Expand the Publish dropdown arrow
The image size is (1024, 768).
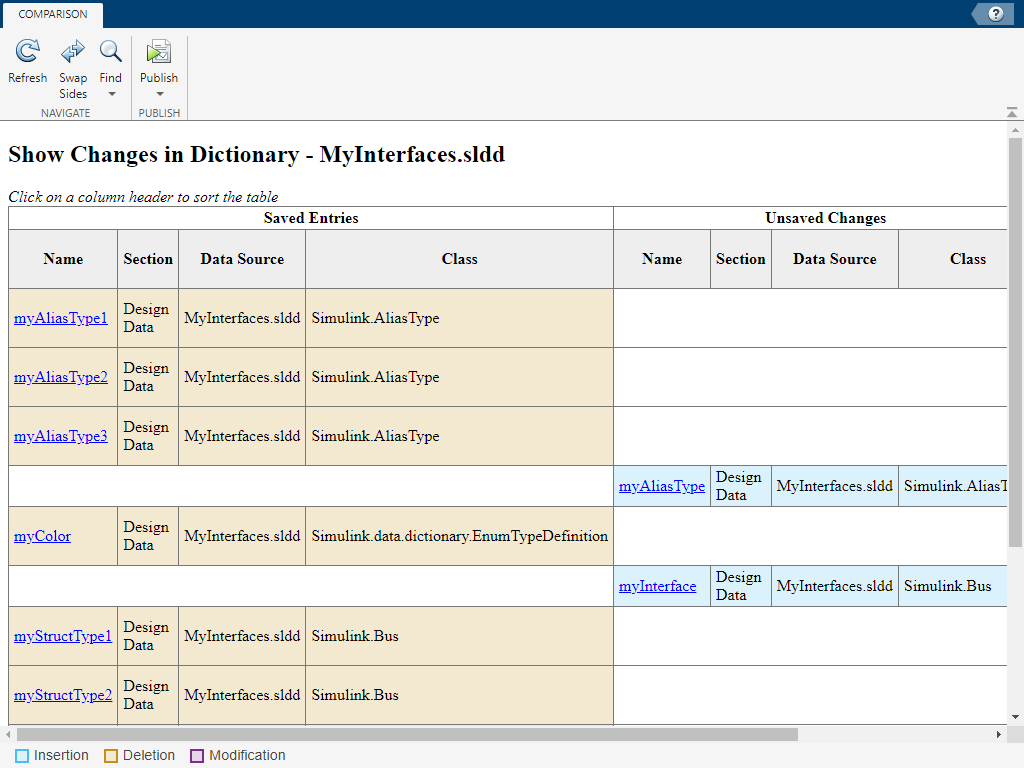coord(159,94)
